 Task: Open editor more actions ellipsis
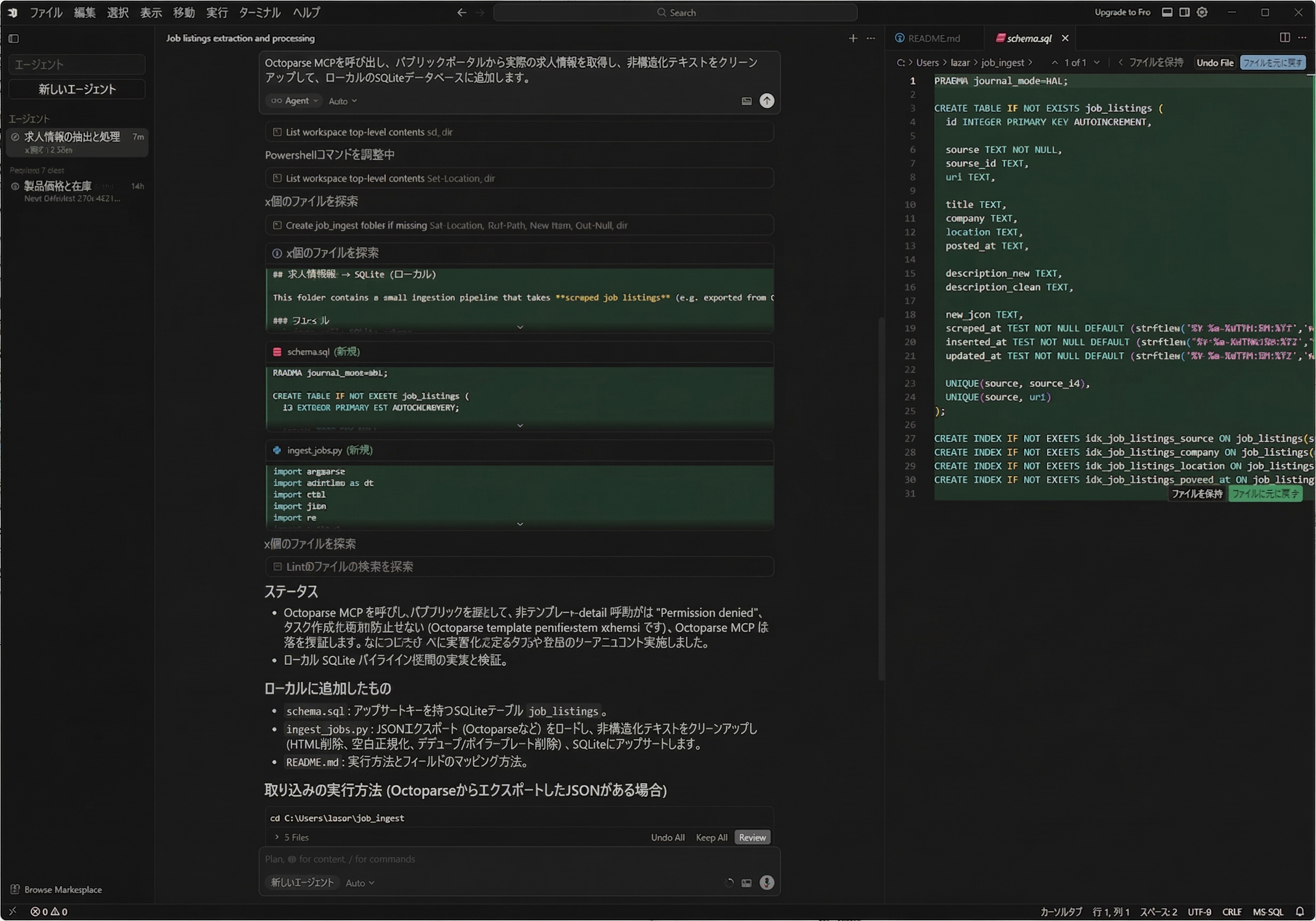pos(1302,37)
